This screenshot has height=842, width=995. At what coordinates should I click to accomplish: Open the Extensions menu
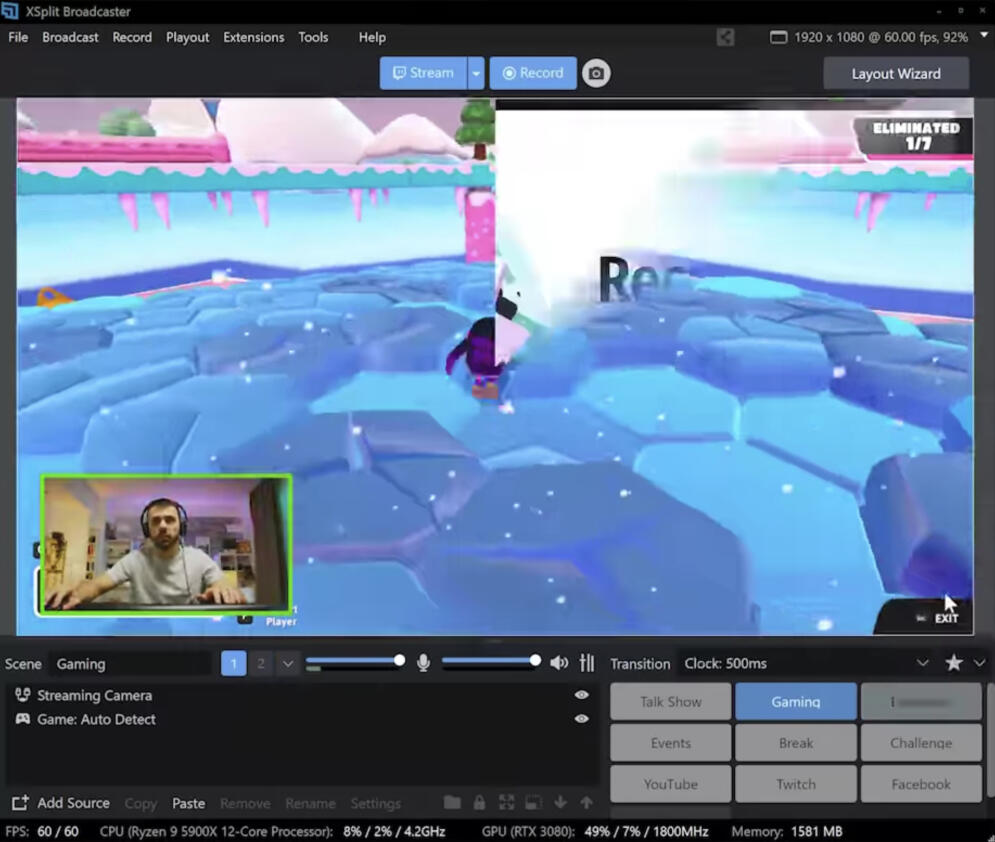[x=253, y=37]
